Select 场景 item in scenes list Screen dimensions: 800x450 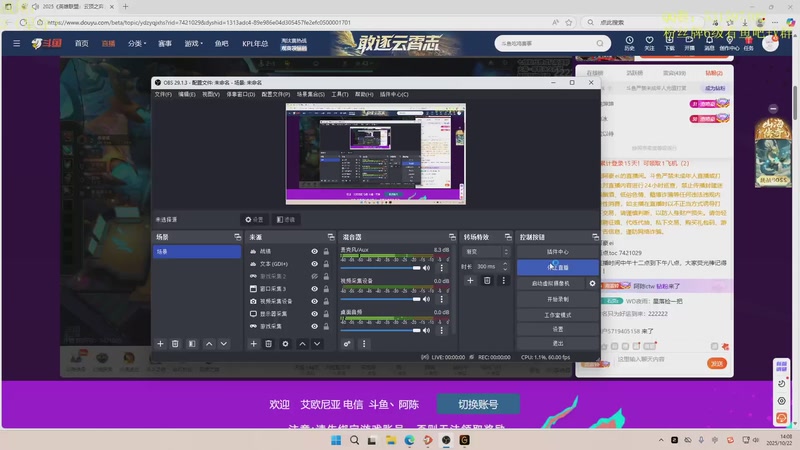click(x=197, y=252)
